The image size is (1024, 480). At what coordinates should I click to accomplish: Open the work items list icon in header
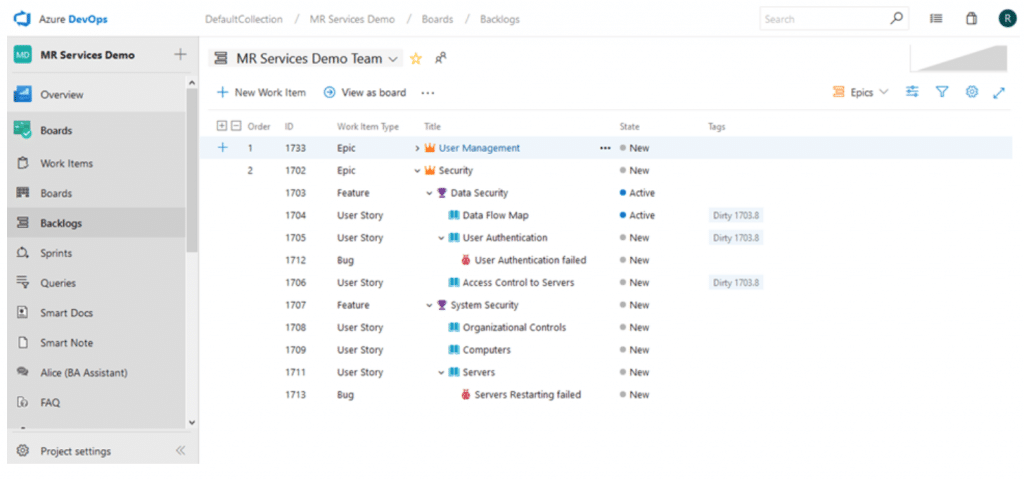point(936,19)
